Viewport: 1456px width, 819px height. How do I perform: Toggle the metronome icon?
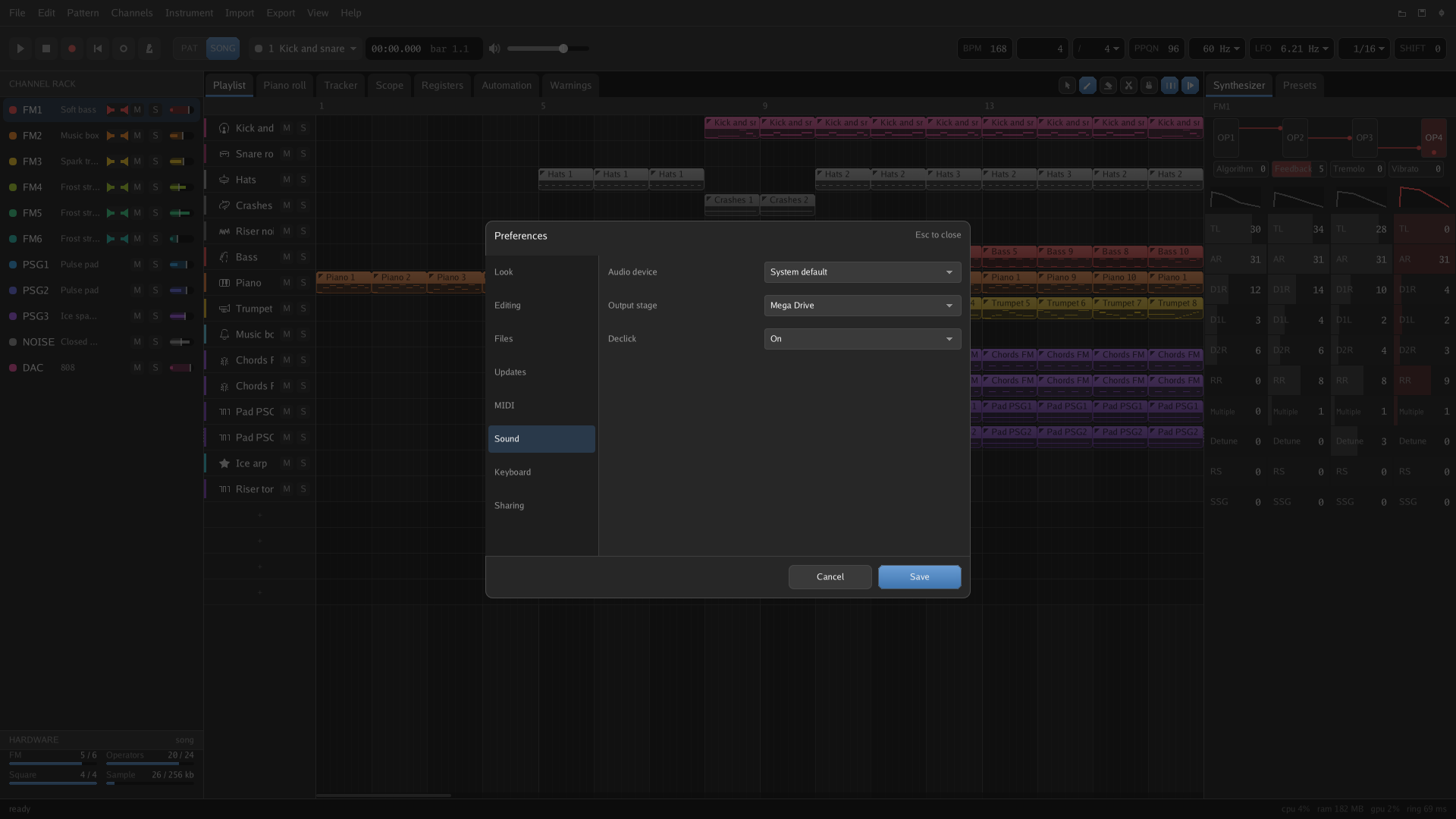[149, 49]
